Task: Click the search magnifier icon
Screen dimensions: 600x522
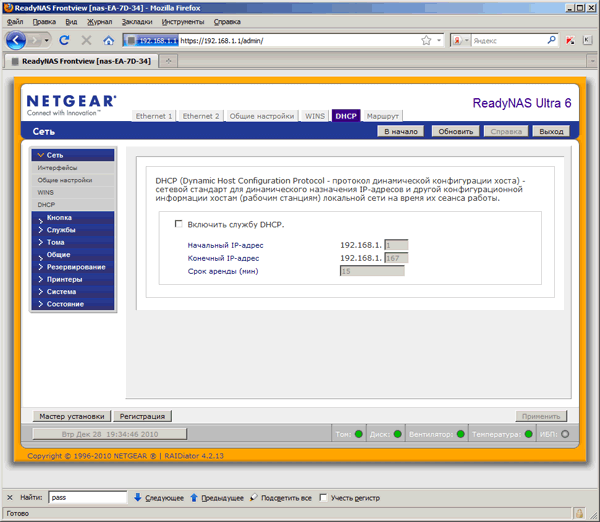Action: [x=551, y=40]
